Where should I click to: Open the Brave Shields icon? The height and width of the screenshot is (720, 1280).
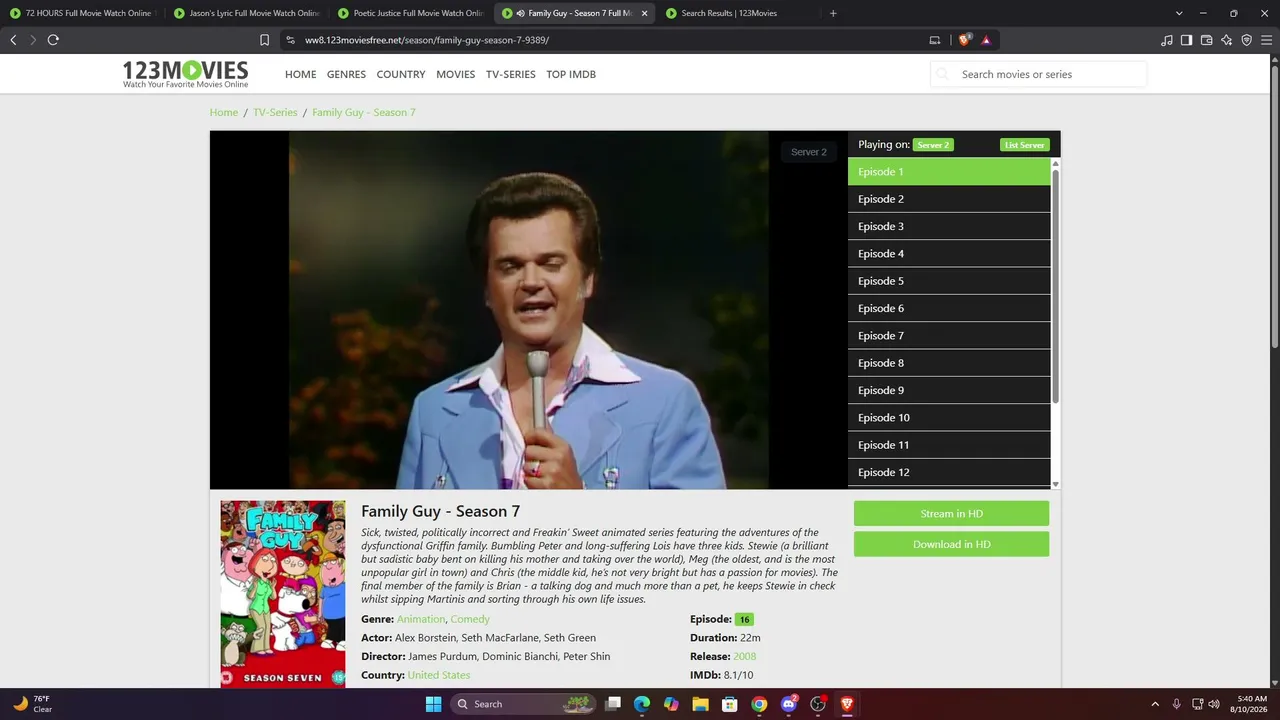[x=964, y=40]
